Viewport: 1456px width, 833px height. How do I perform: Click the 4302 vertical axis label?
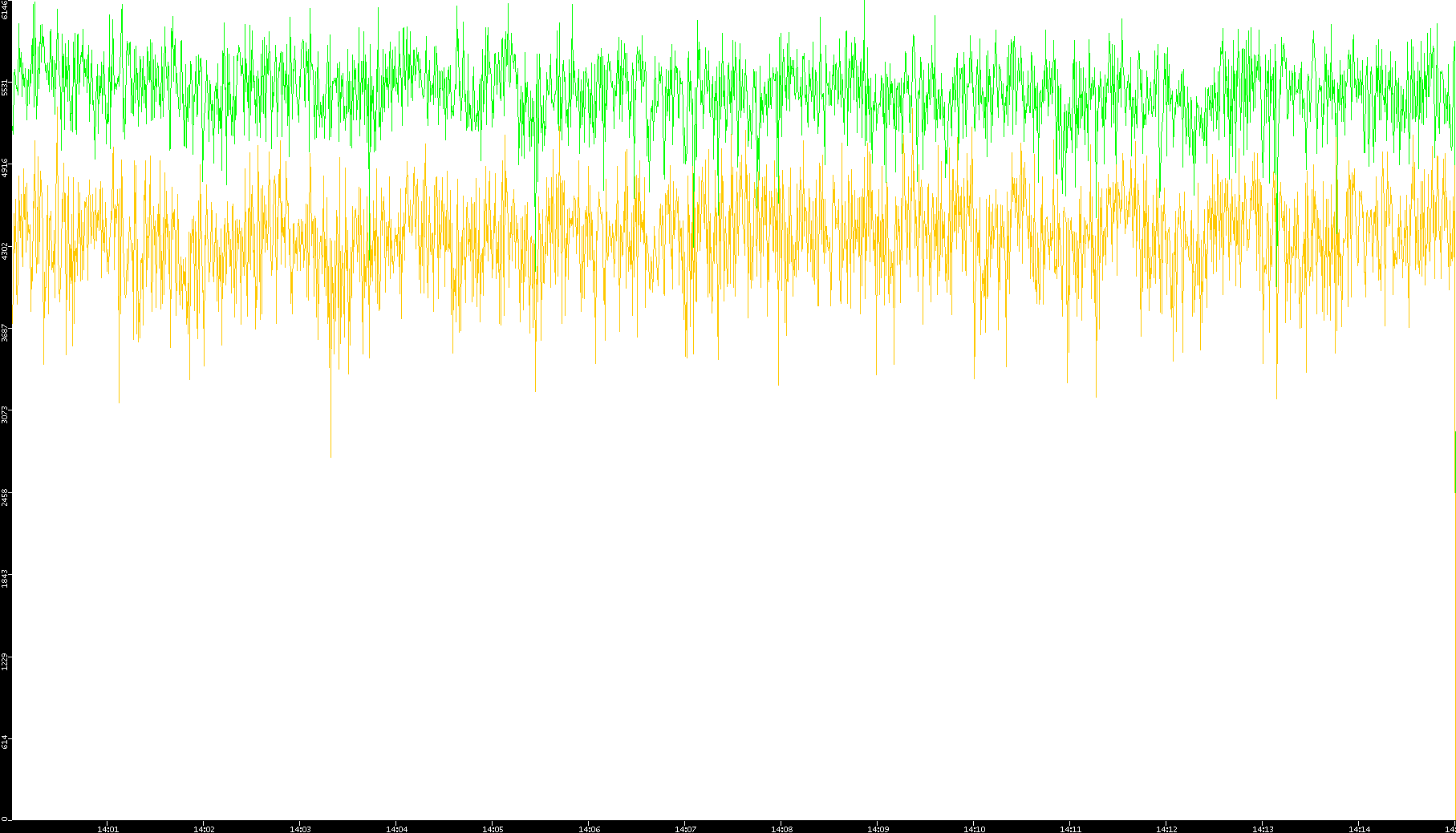[x=6, y=251]
